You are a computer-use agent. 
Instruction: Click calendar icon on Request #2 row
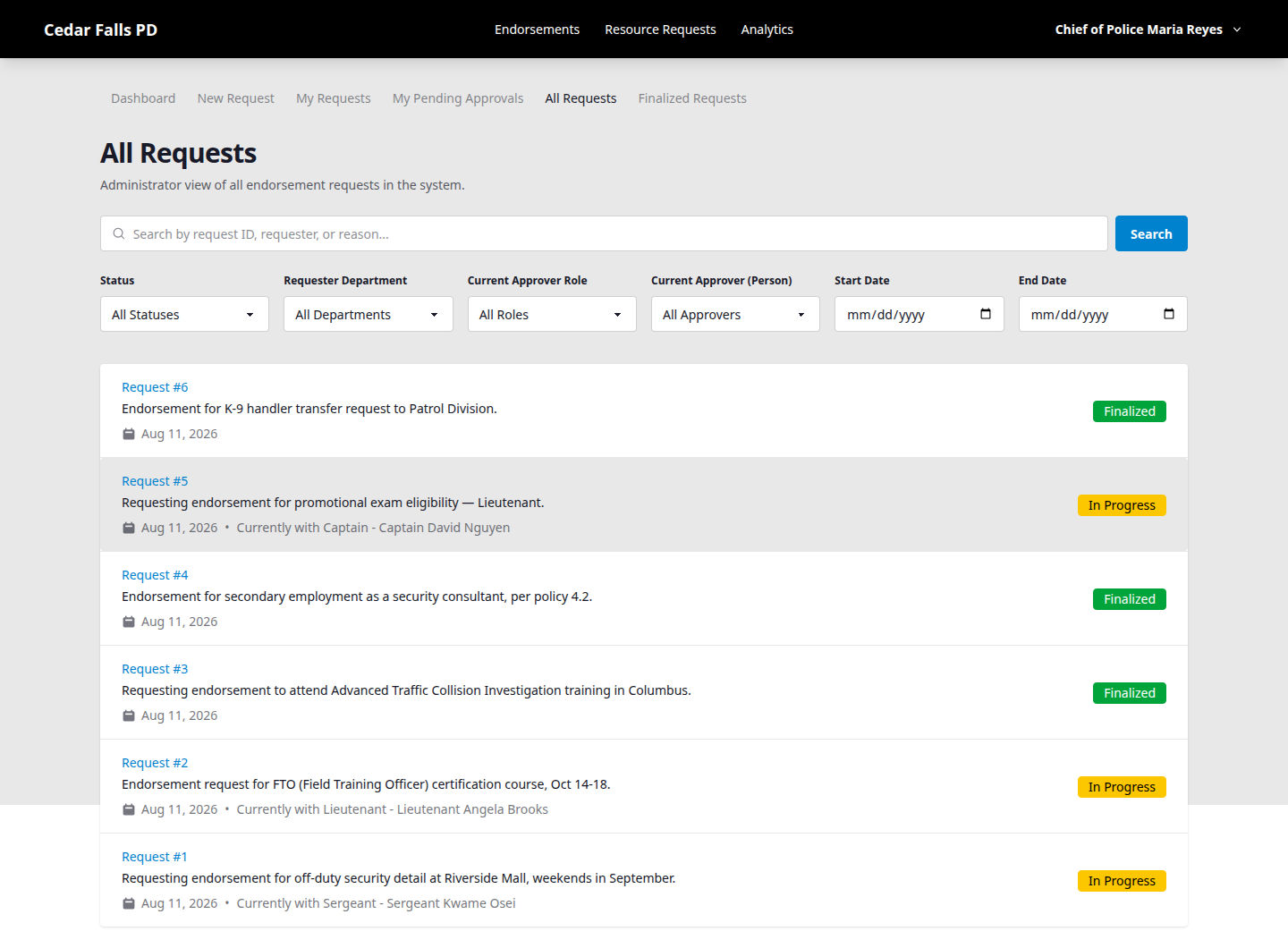click(x=129, y=809)
